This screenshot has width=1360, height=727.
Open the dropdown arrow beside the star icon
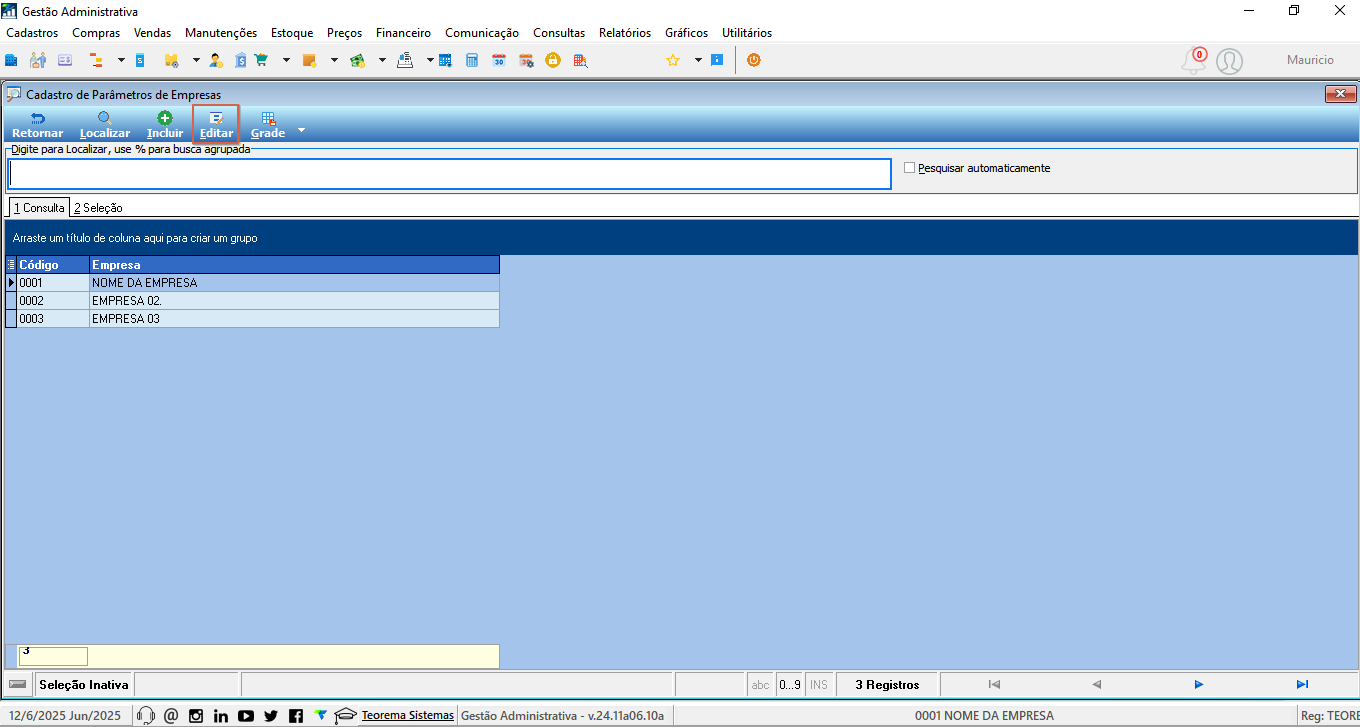tap(698, 60)
